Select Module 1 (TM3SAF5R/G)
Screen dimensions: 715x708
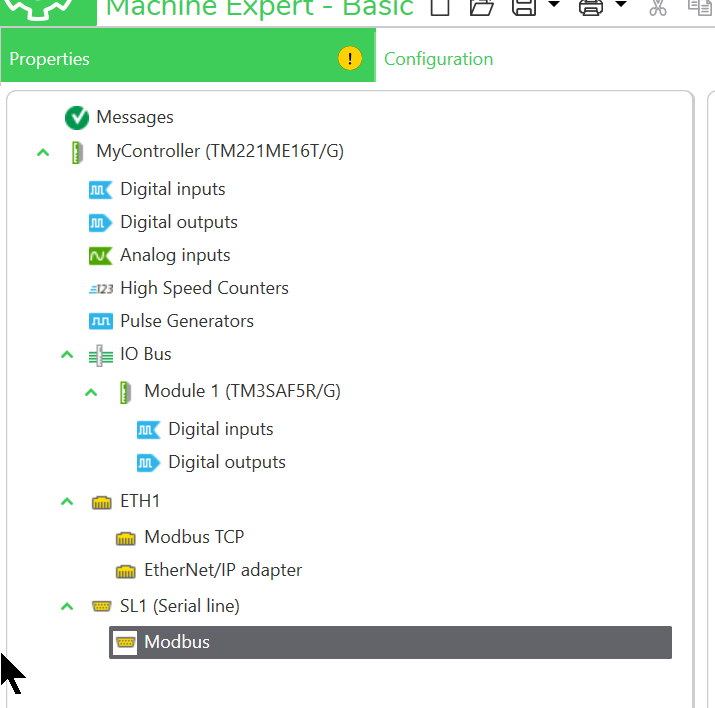243,392
